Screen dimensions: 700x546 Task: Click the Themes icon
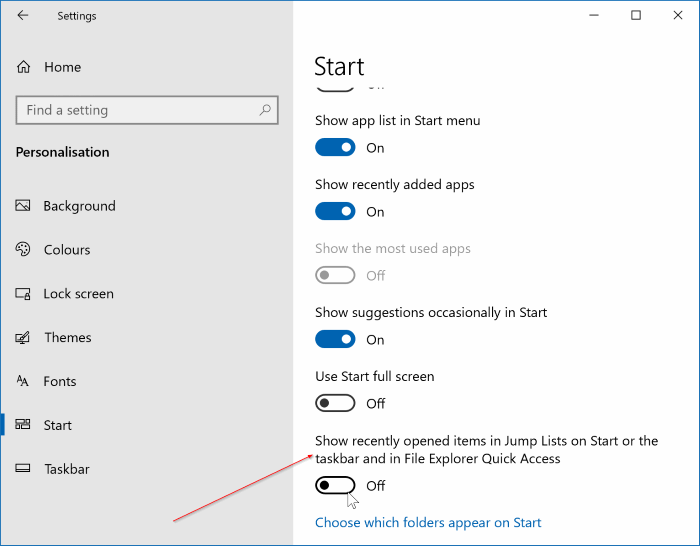pyautogui.click(x=23, y=337)
